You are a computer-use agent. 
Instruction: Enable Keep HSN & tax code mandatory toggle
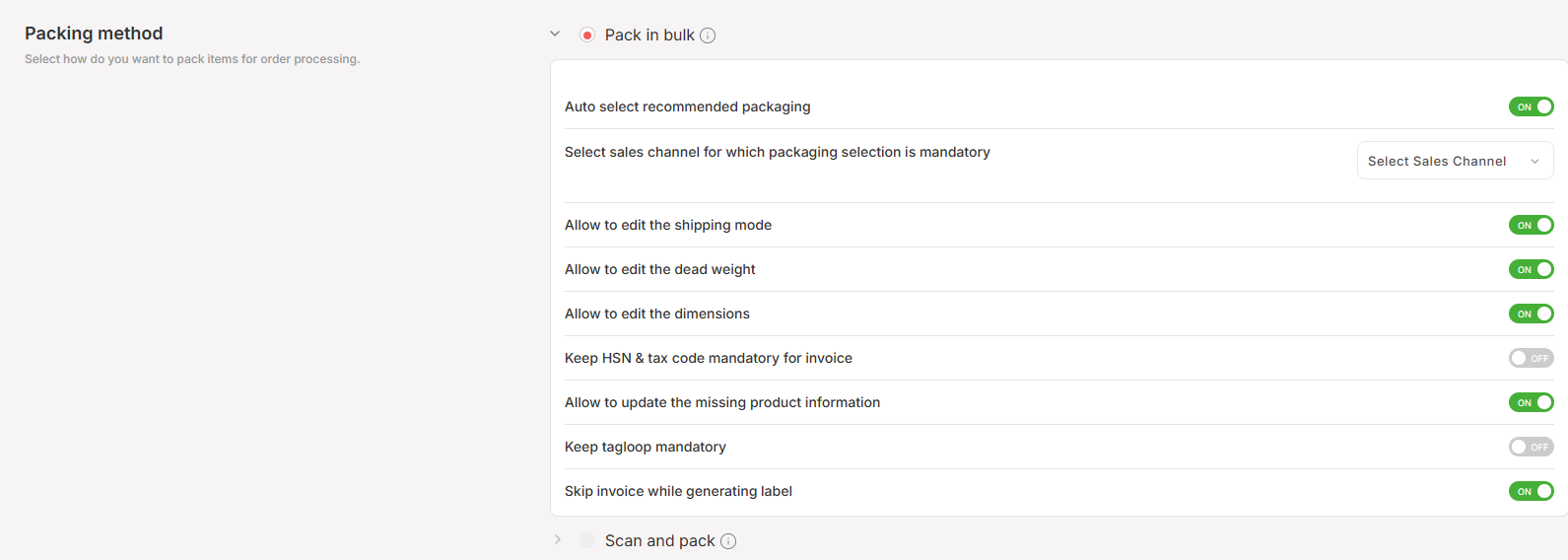[x=1531, y=358]
